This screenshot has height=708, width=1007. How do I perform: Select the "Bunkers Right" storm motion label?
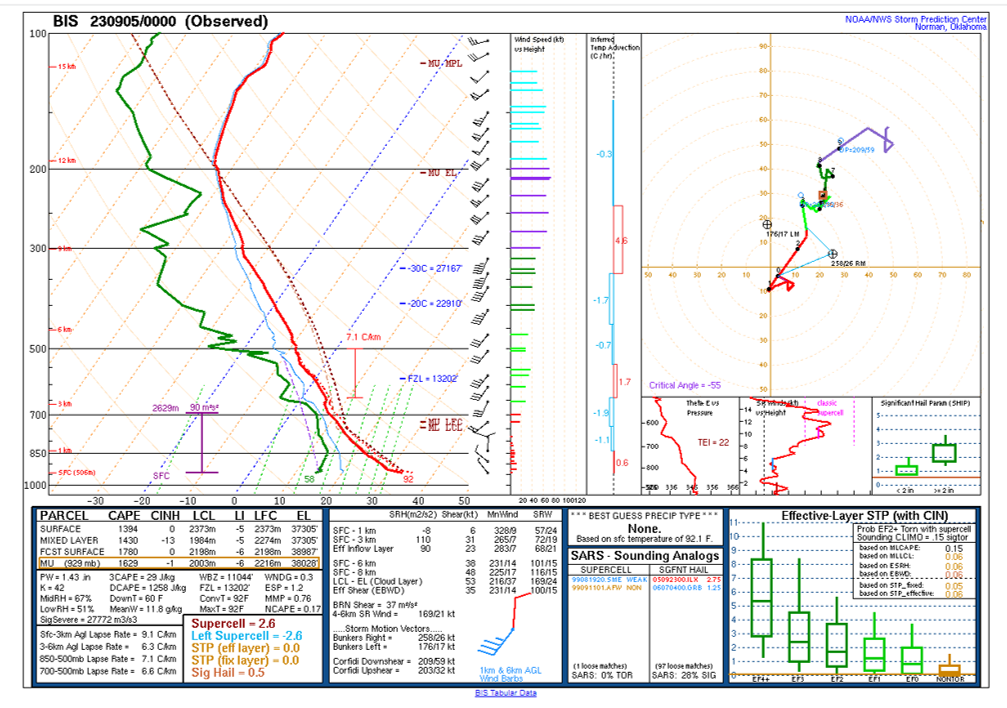359,638
